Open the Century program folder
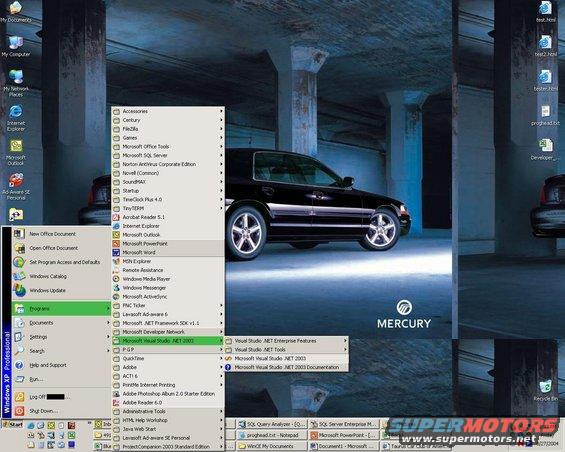The width and height of the screenshot is (565, 452). pyautogui.click(x=168, y=120)
